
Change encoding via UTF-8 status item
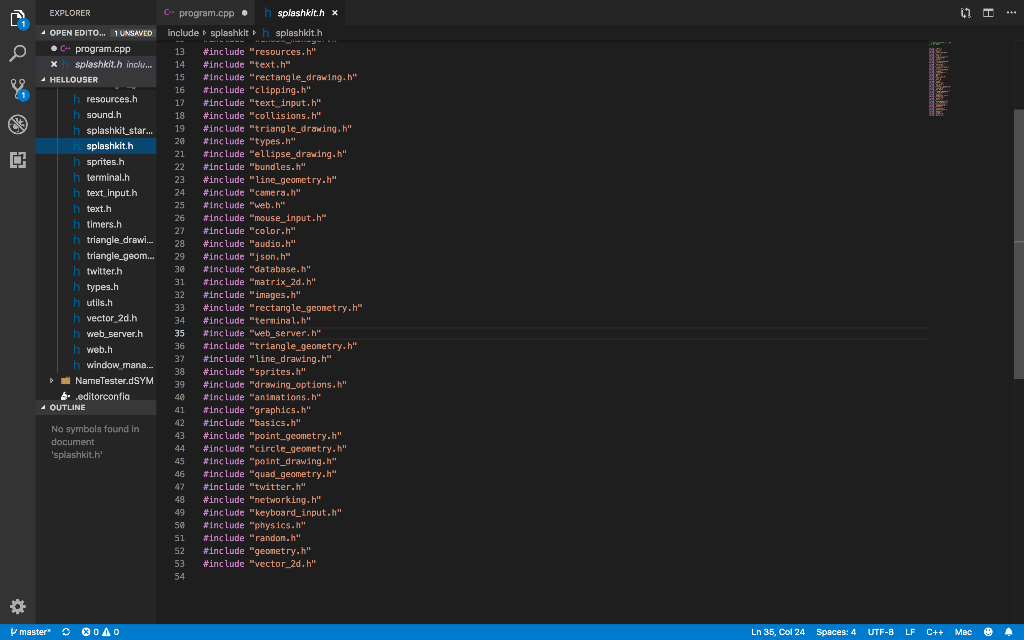(880, 631)
